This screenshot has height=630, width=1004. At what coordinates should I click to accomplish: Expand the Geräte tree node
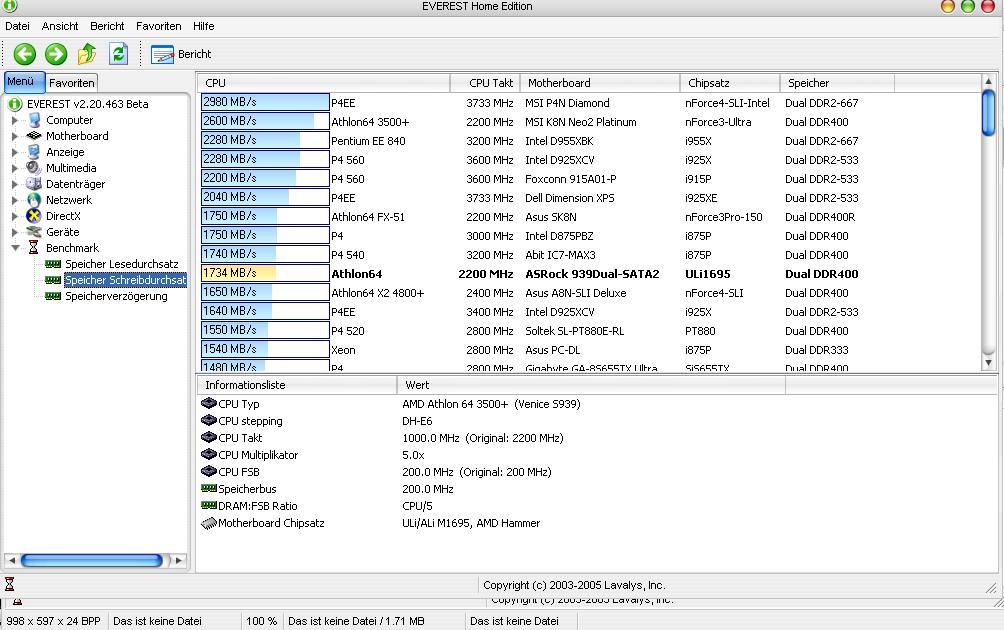click(15, 232)
